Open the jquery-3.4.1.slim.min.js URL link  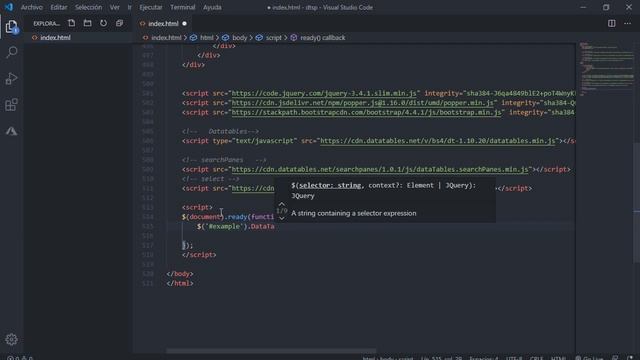[324, 93]
